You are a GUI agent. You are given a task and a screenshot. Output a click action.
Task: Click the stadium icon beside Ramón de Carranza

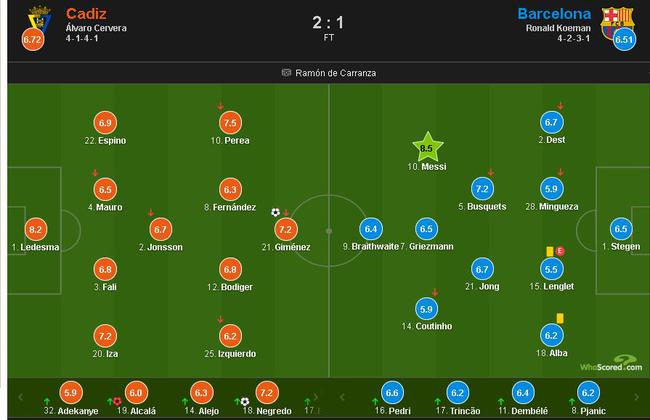point(286,72)
